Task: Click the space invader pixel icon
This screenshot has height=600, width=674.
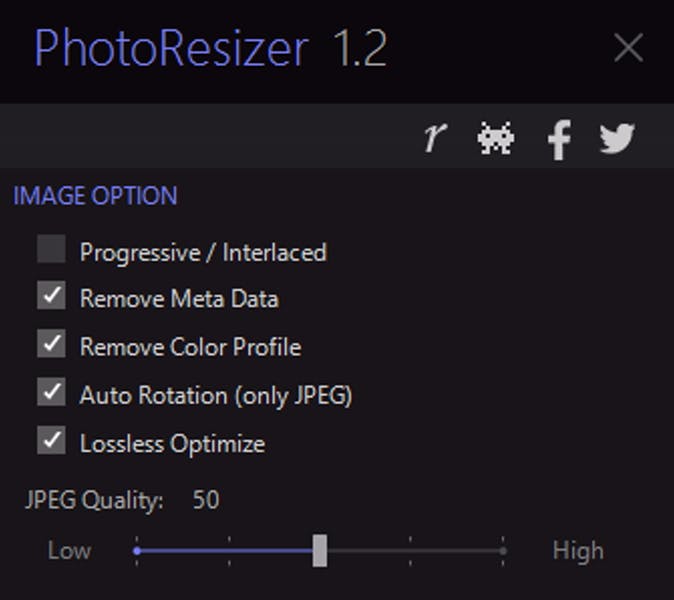Action: pyautogui.click(x=496, y=138)
